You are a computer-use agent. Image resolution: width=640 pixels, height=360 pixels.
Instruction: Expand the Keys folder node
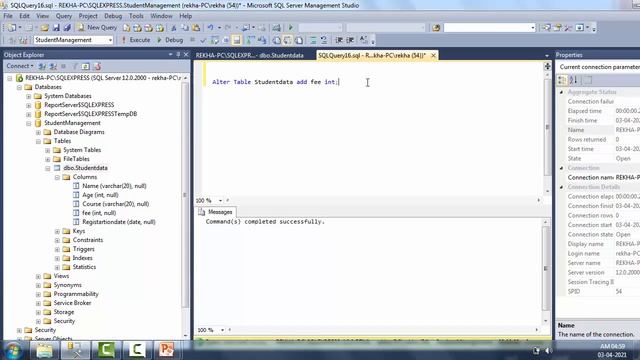(x=57, y=231)
